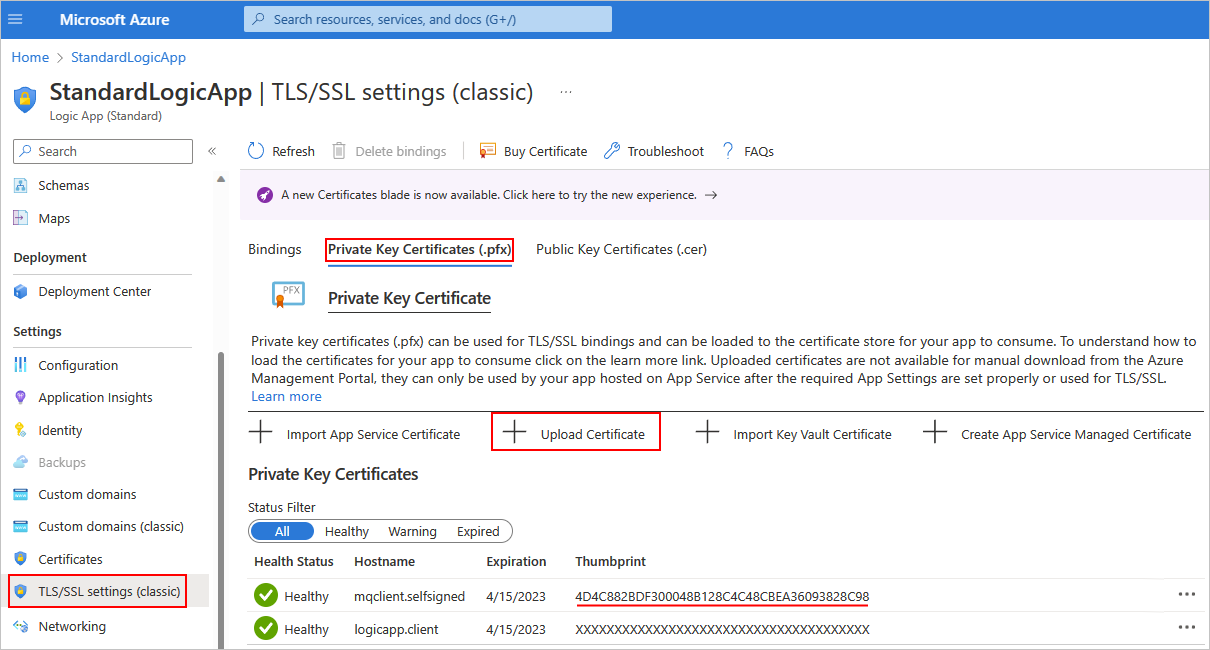Select the All status filter

[x=282, y=531]
